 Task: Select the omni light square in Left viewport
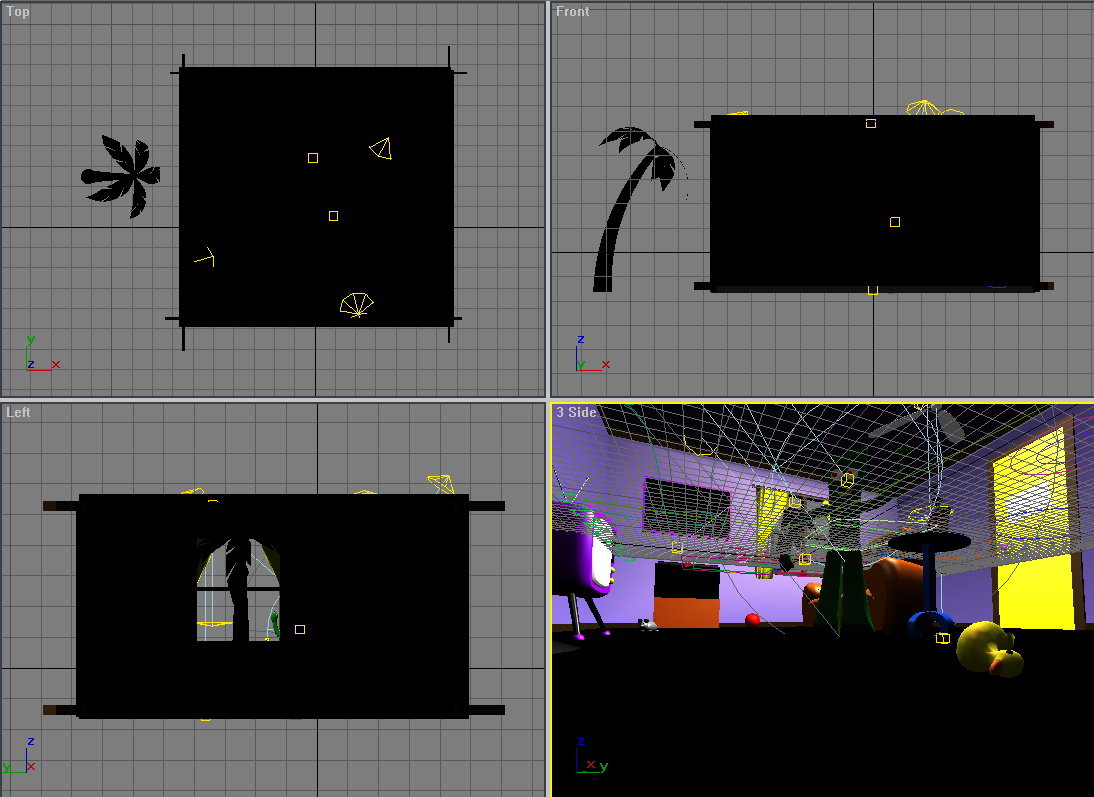pyautogui.click(x=300, y=630)
